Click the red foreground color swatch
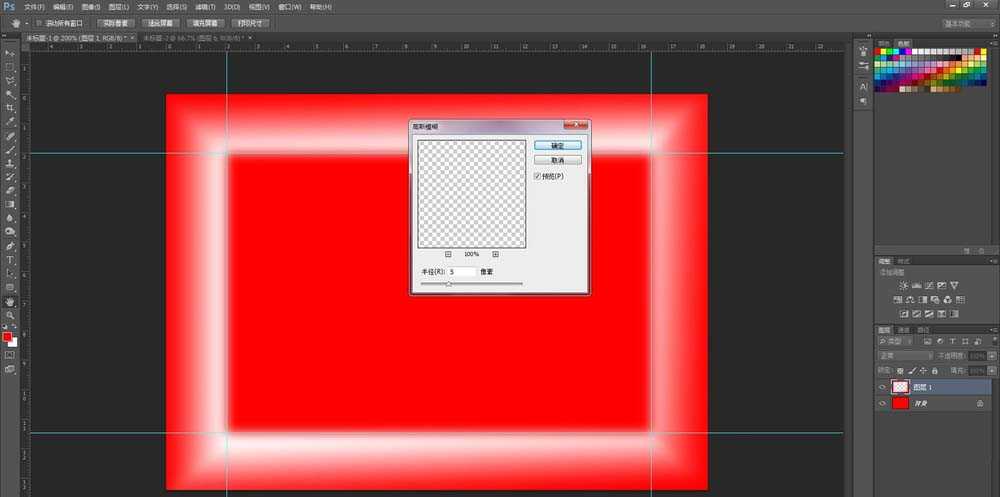Image resolution: width=1000 pixels, height=497 pixels. point(8,337)
